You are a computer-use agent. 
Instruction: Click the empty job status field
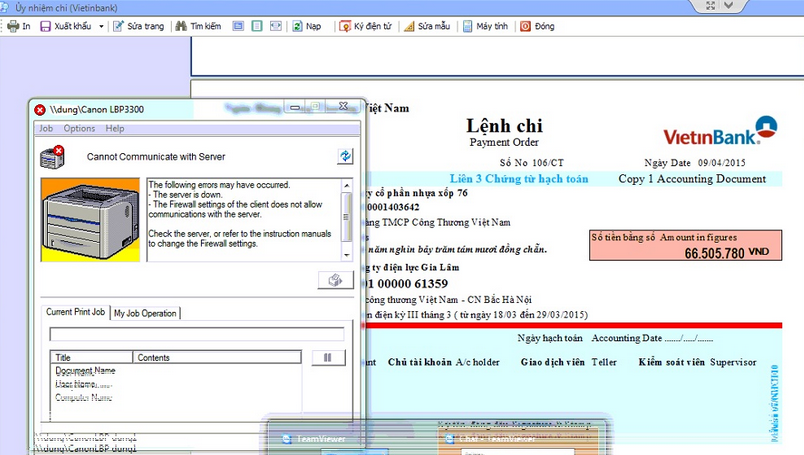click(x=197, y=334)
